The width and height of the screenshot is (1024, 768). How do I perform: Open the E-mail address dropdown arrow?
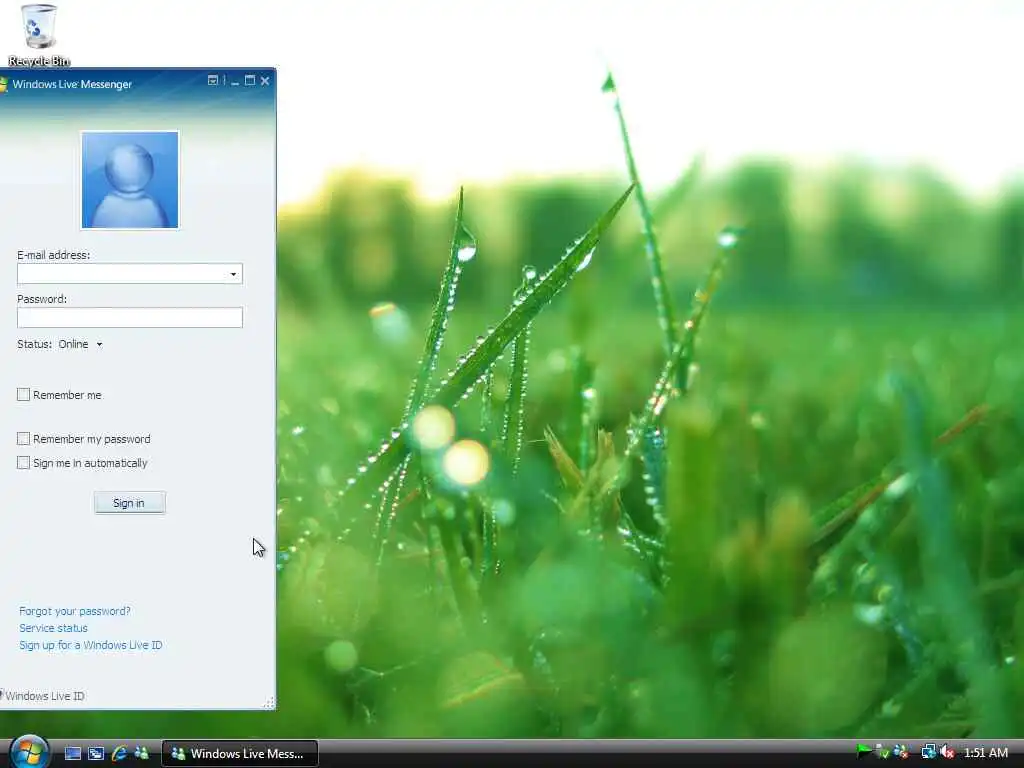pos(233,274)
